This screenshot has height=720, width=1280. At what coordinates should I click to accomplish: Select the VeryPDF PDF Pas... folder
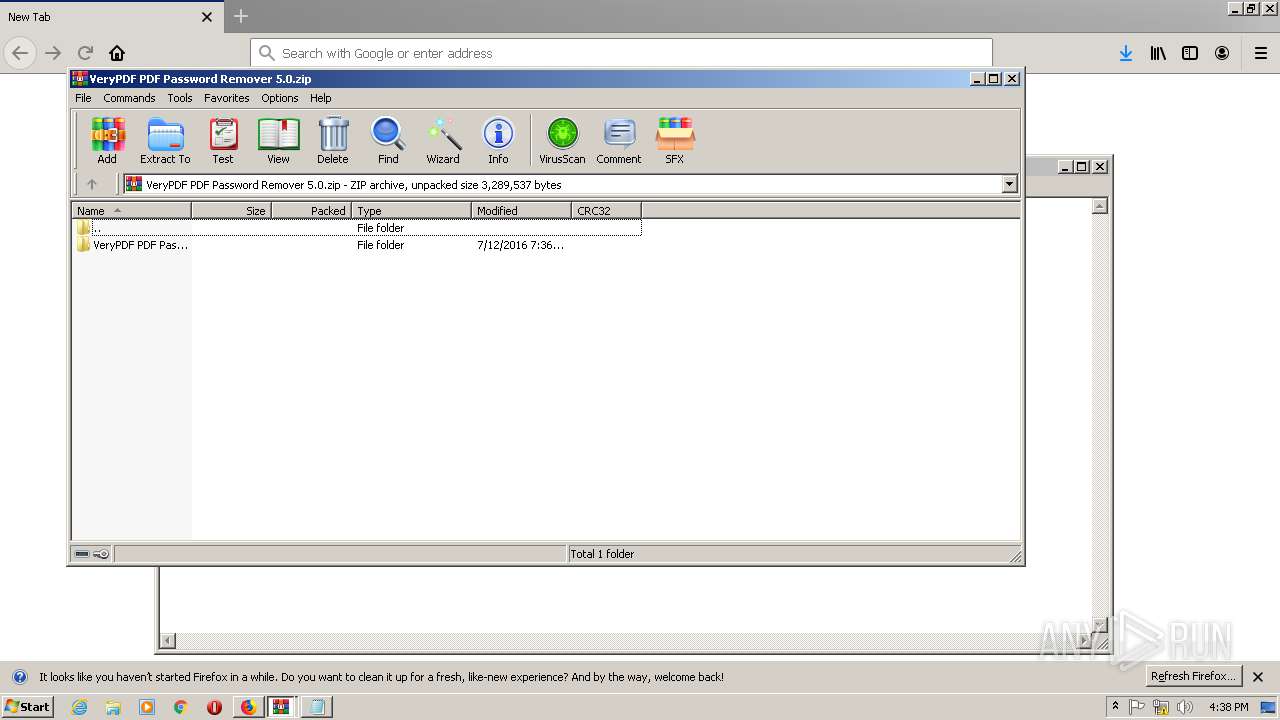tap(132, 245)
